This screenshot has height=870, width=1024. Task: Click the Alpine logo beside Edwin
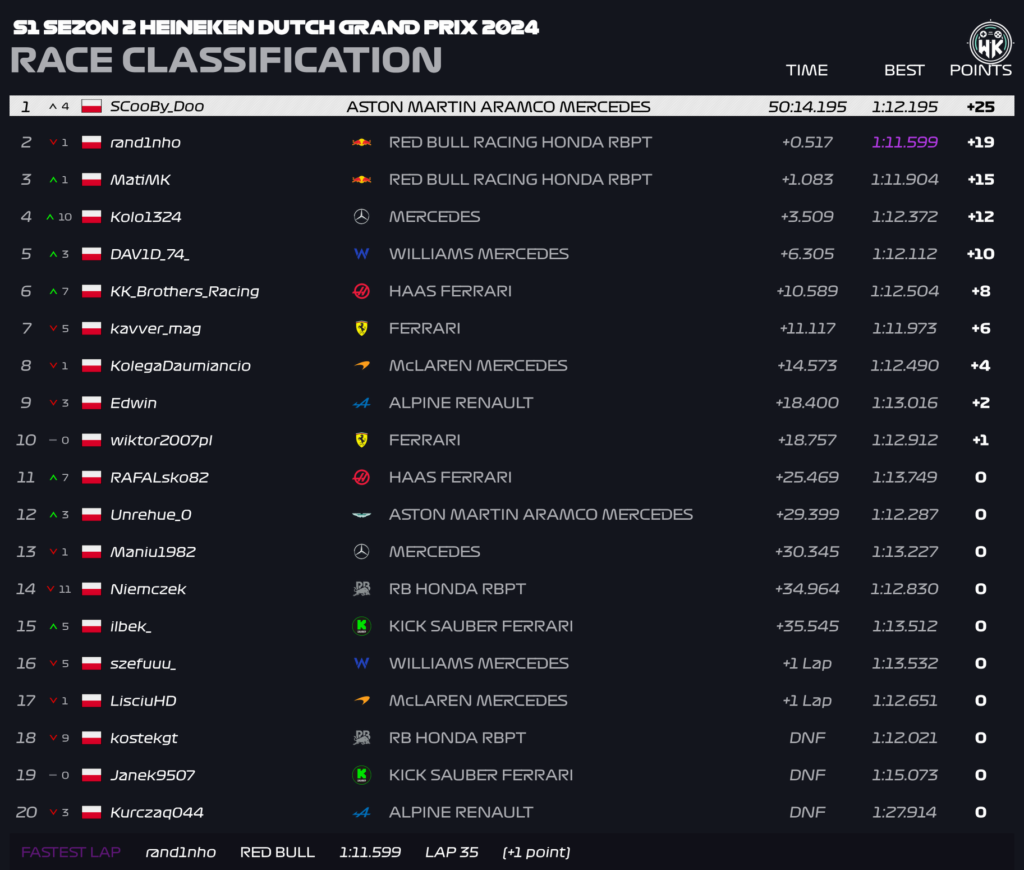pyautogui.click(x=361, y=403)
